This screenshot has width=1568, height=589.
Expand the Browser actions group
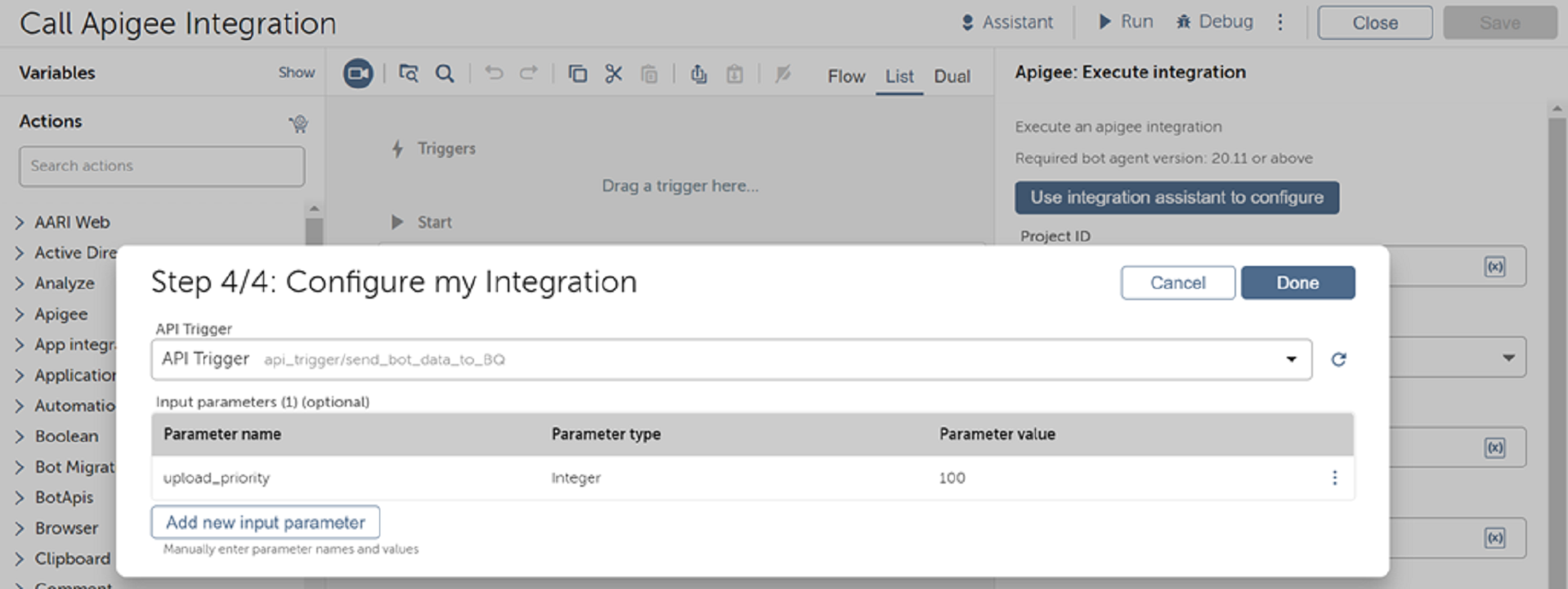(20, 528)
